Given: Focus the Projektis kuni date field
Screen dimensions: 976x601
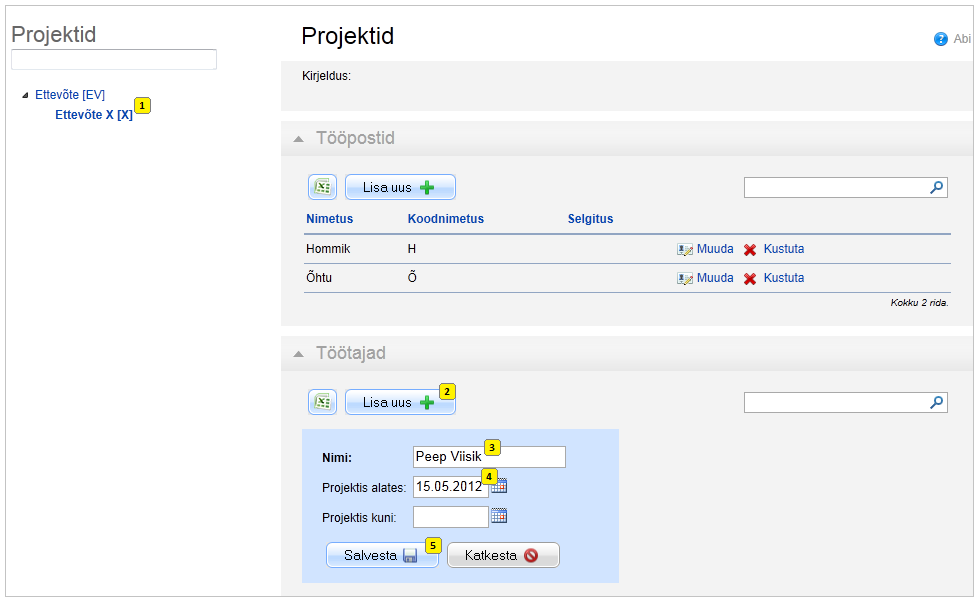Looking at the screenshot, I should click(x=451, y=516).
